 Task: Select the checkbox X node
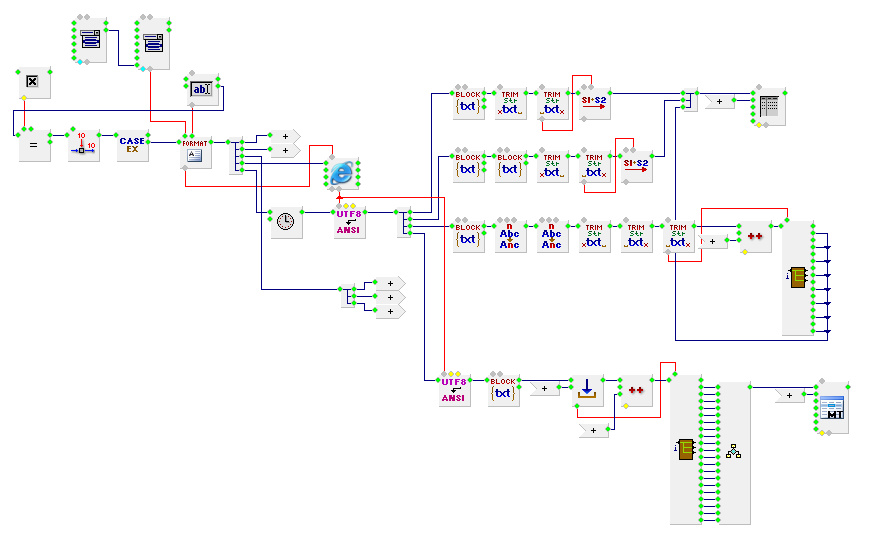click(32, 83)
